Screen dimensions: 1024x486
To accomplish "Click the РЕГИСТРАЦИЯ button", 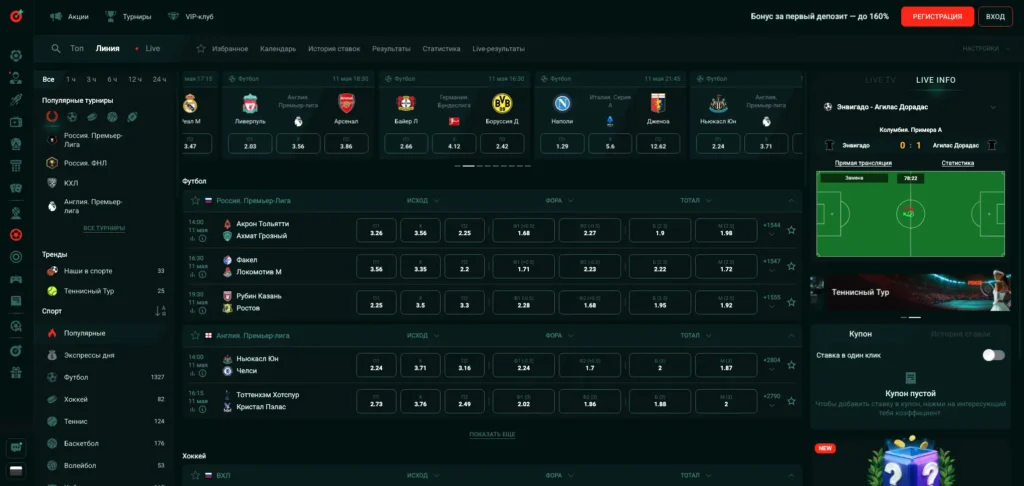I will (x=936, y=17).
